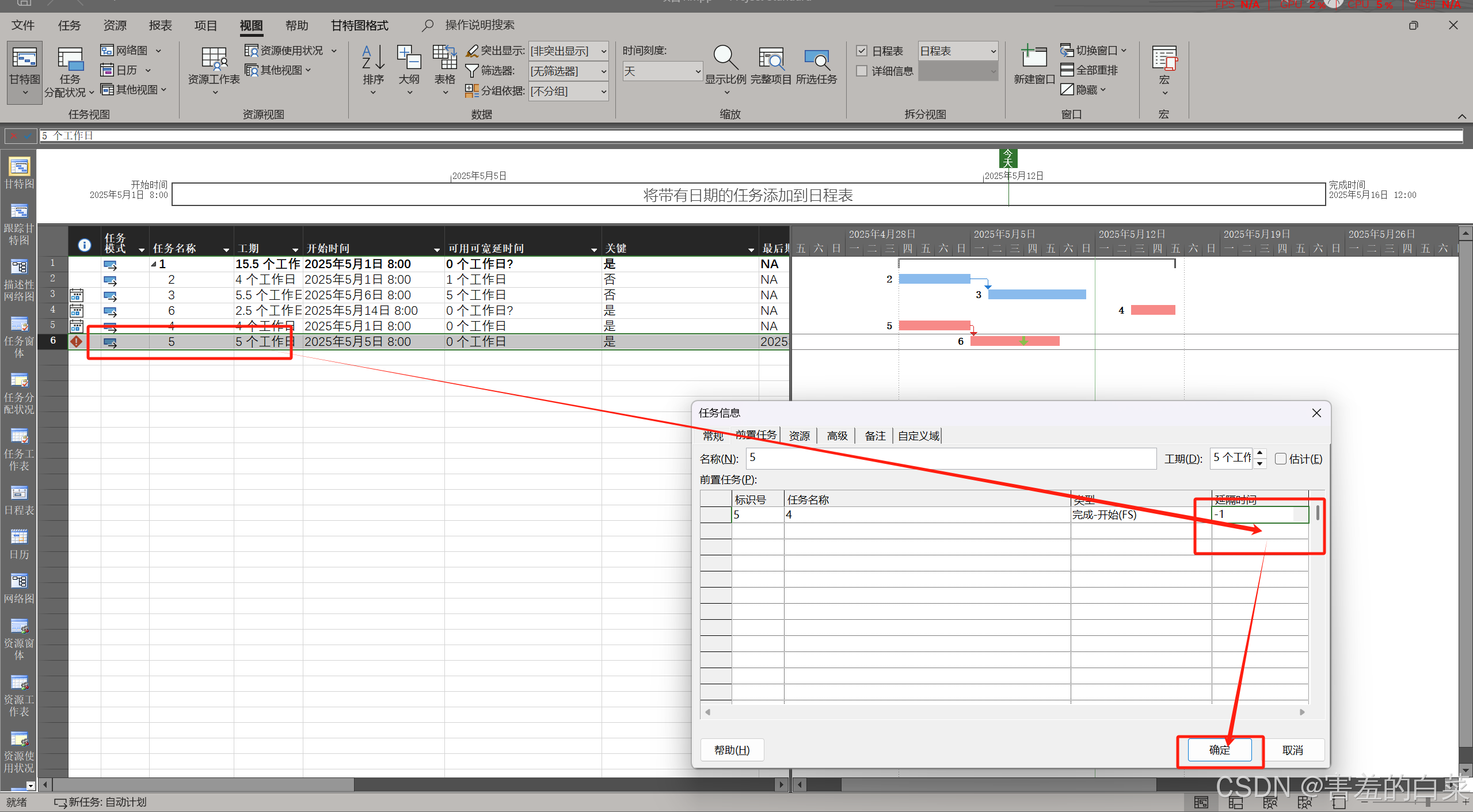Open the 资源工作表 resource sheet icon

[214, 61]
